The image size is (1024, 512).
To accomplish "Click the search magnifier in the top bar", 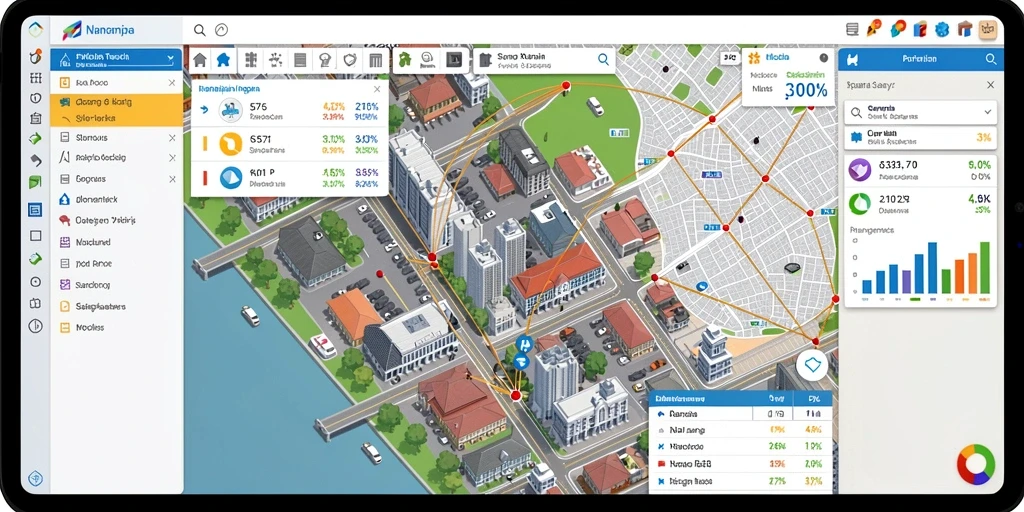I will pyautogui.click(x=200, y=29).
